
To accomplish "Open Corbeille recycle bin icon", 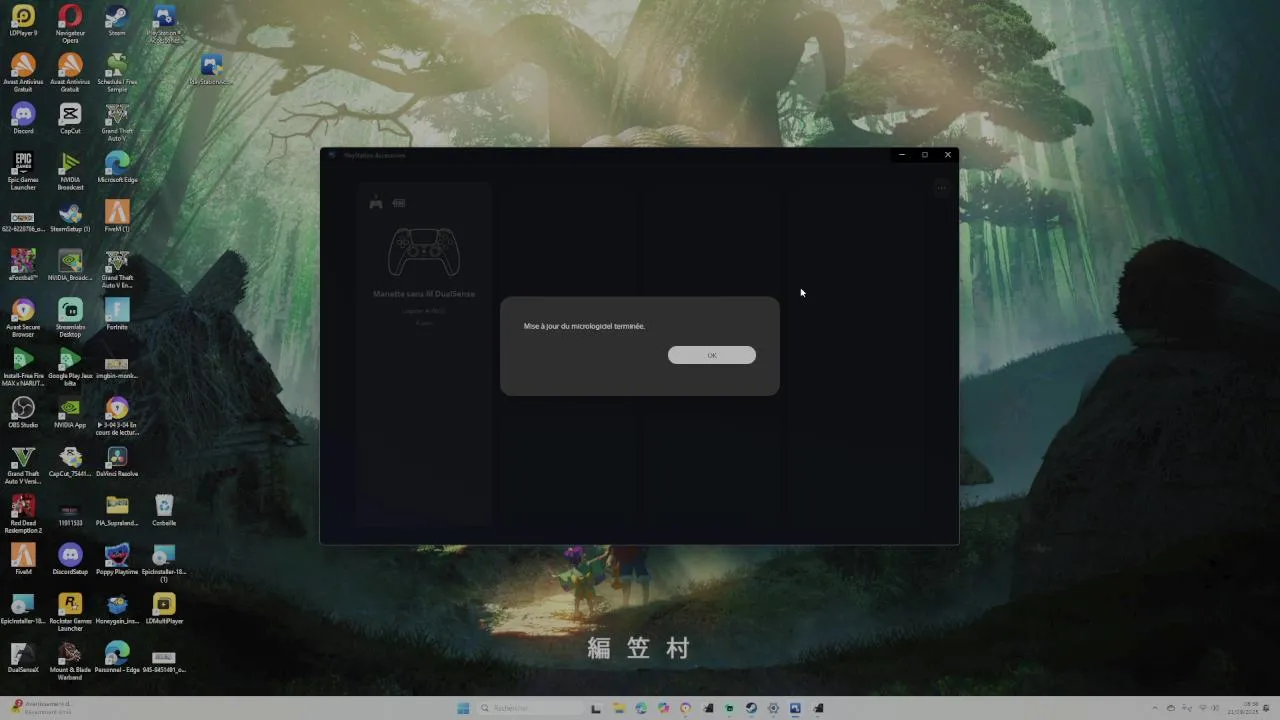I will pyautogui.click(x=164, y=511).
